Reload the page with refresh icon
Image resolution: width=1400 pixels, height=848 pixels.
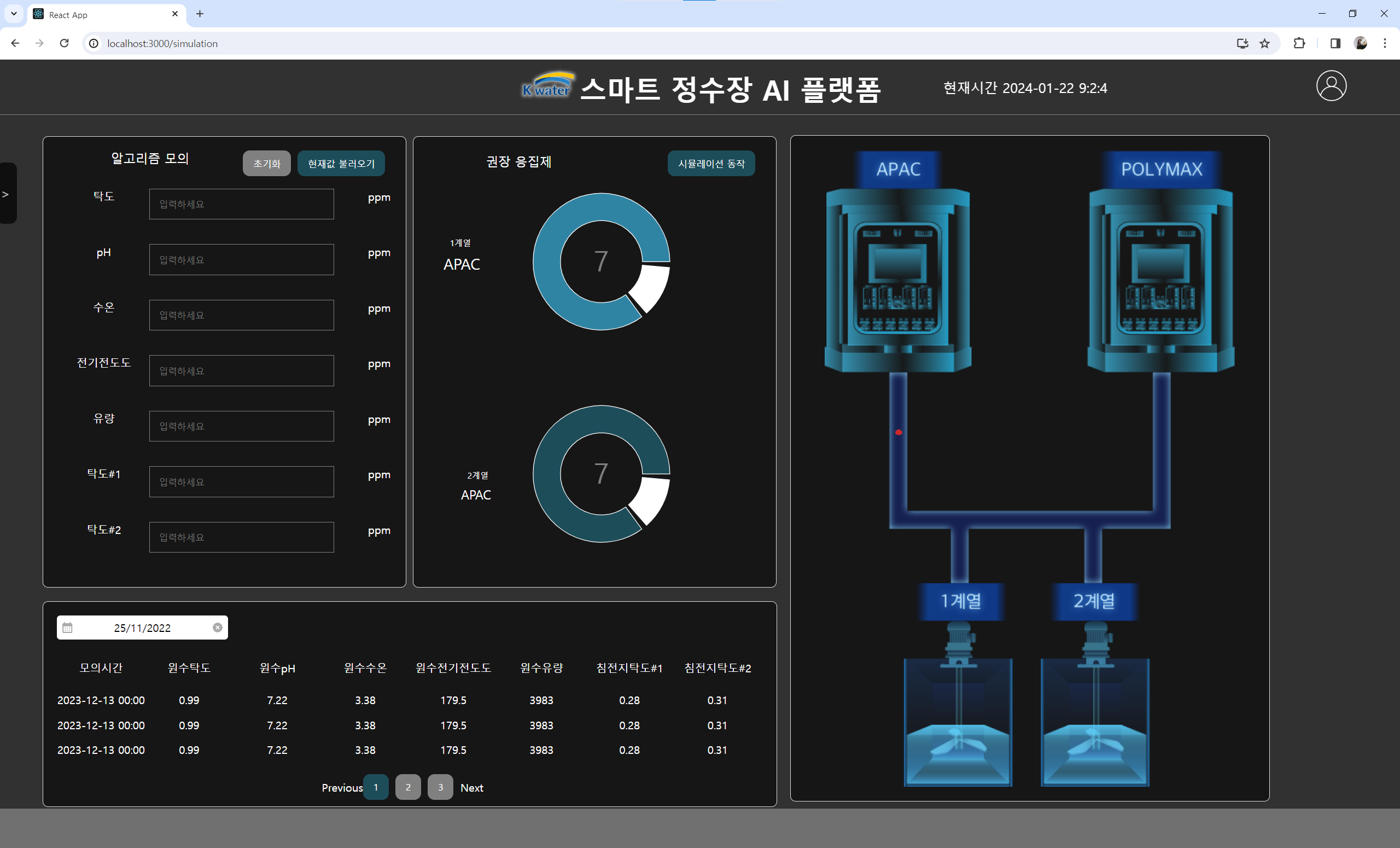pyautogui.click(x=64, y=43)
